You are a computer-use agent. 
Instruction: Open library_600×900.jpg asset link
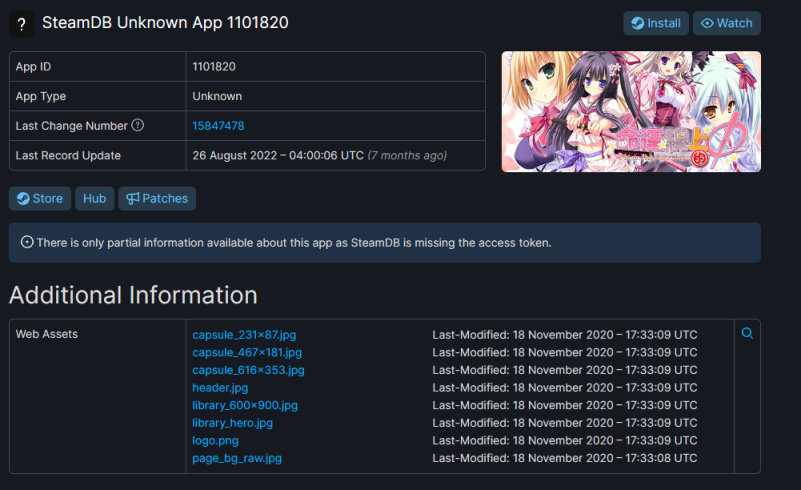coord(245,405)
